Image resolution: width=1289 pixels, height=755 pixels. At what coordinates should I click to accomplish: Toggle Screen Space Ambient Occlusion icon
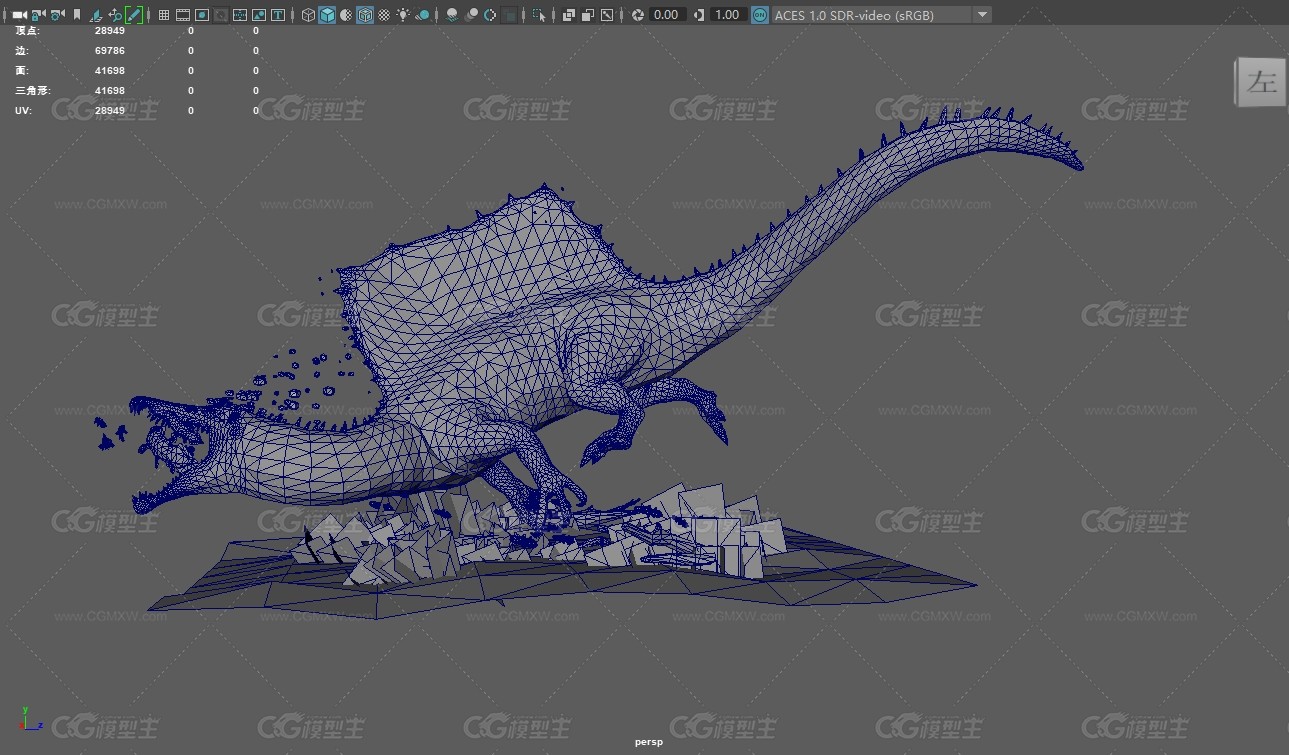(452, 15)
